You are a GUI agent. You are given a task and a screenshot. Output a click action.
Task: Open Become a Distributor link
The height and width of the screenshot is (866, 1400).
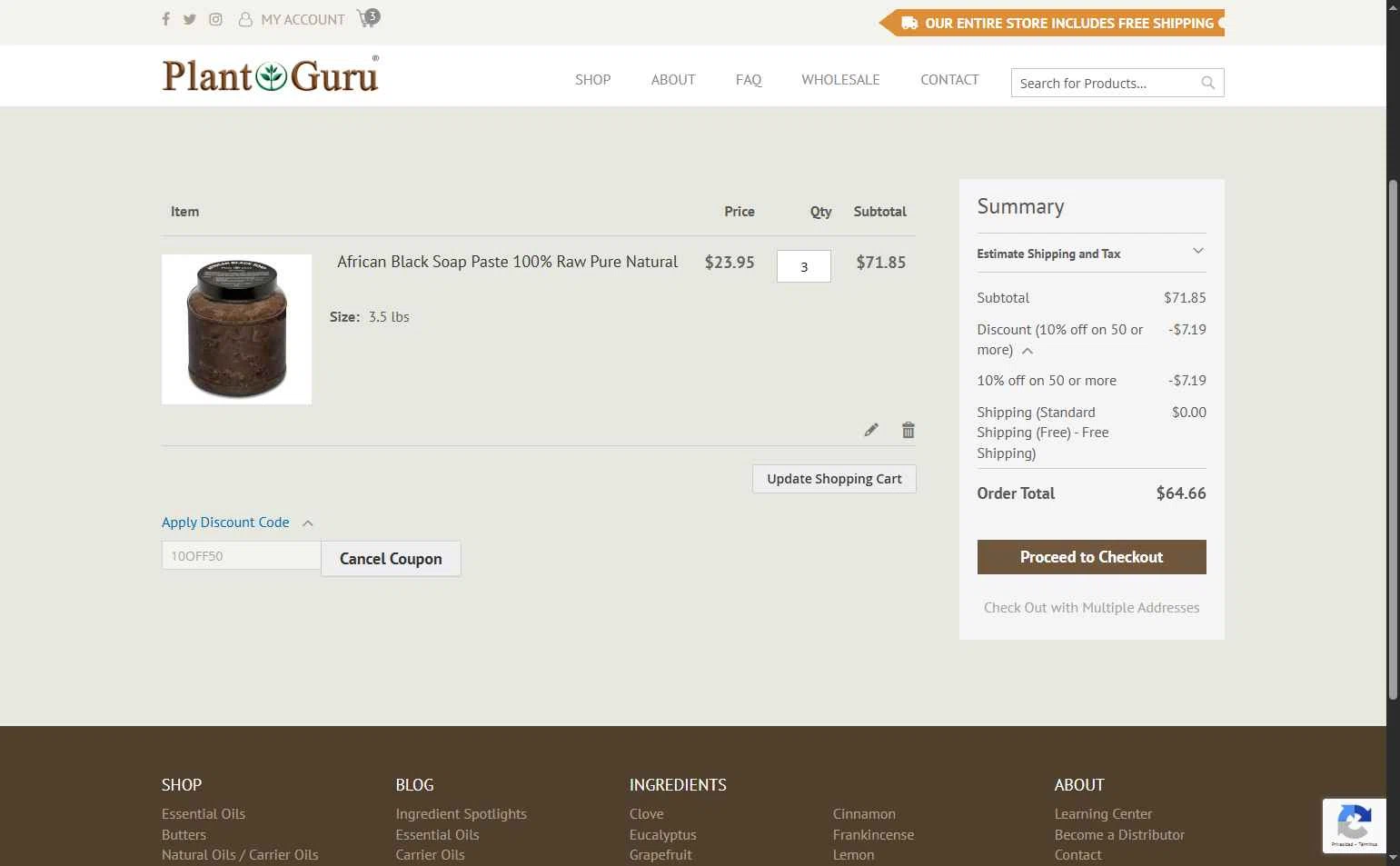(1119, 834)
